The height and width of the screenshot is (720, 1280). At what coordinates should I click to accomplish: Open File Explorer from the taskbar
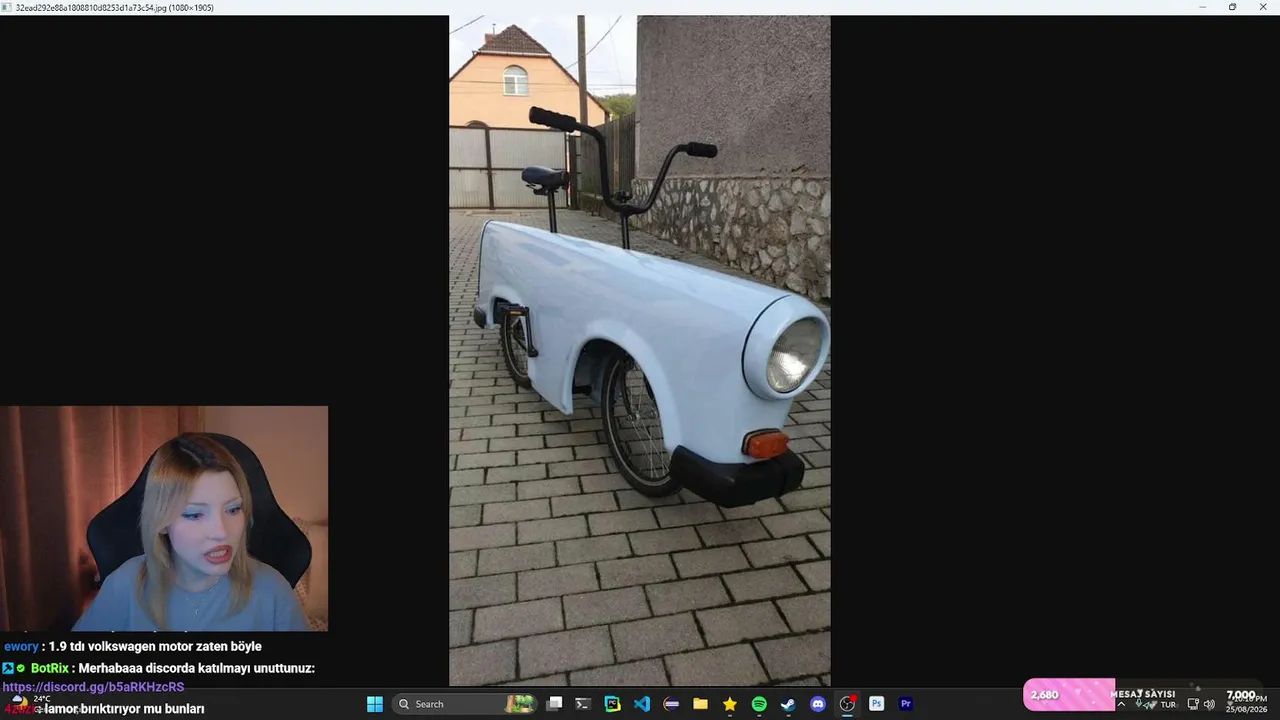point(701,704)
